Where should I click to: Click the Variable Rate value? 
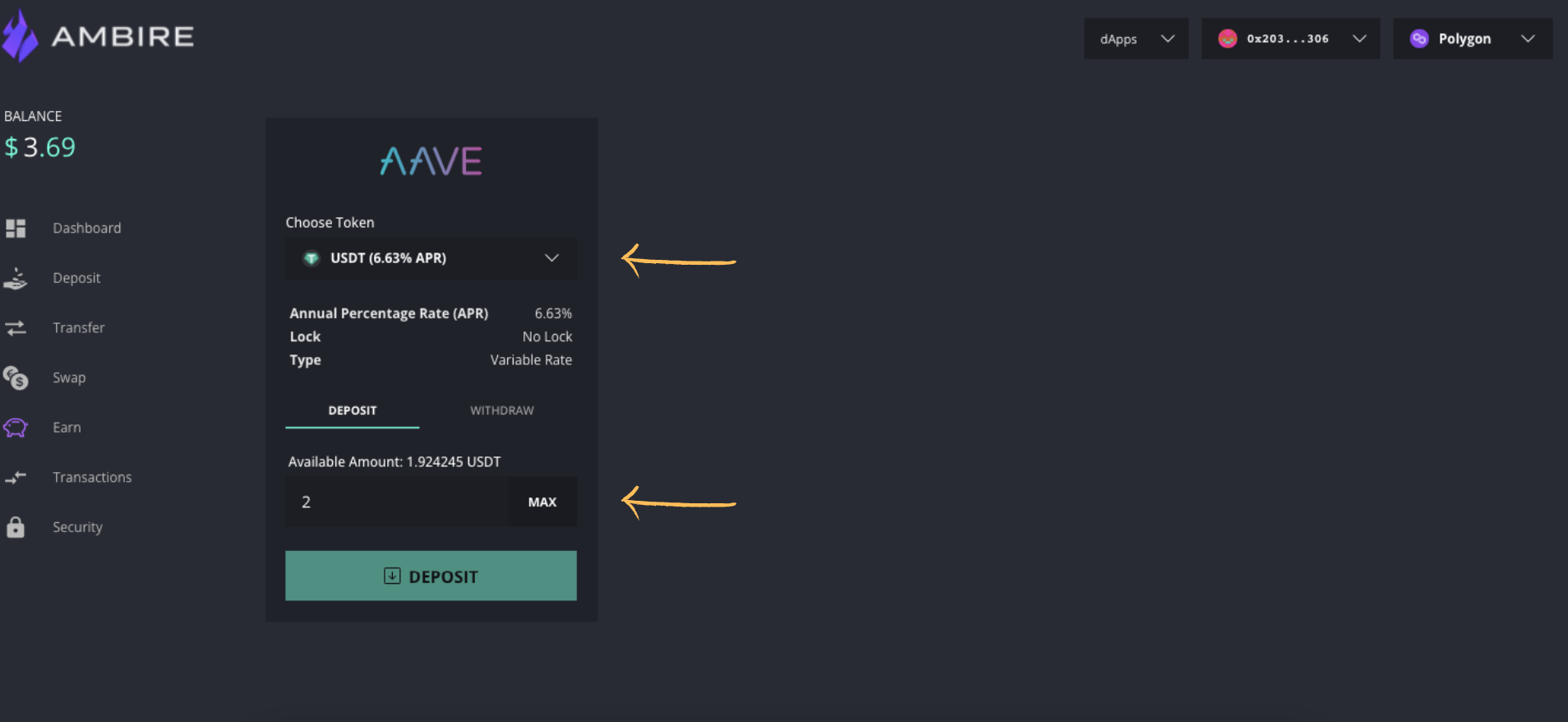tap(531, 360)
